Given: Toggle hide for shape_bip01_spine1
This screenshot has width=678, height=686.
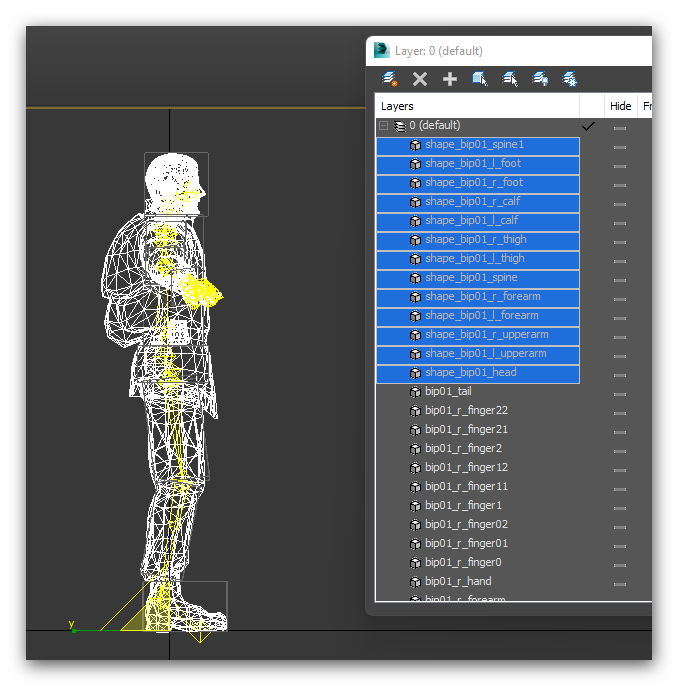Looking at the screenshot, I should click(x=620, y=146).
